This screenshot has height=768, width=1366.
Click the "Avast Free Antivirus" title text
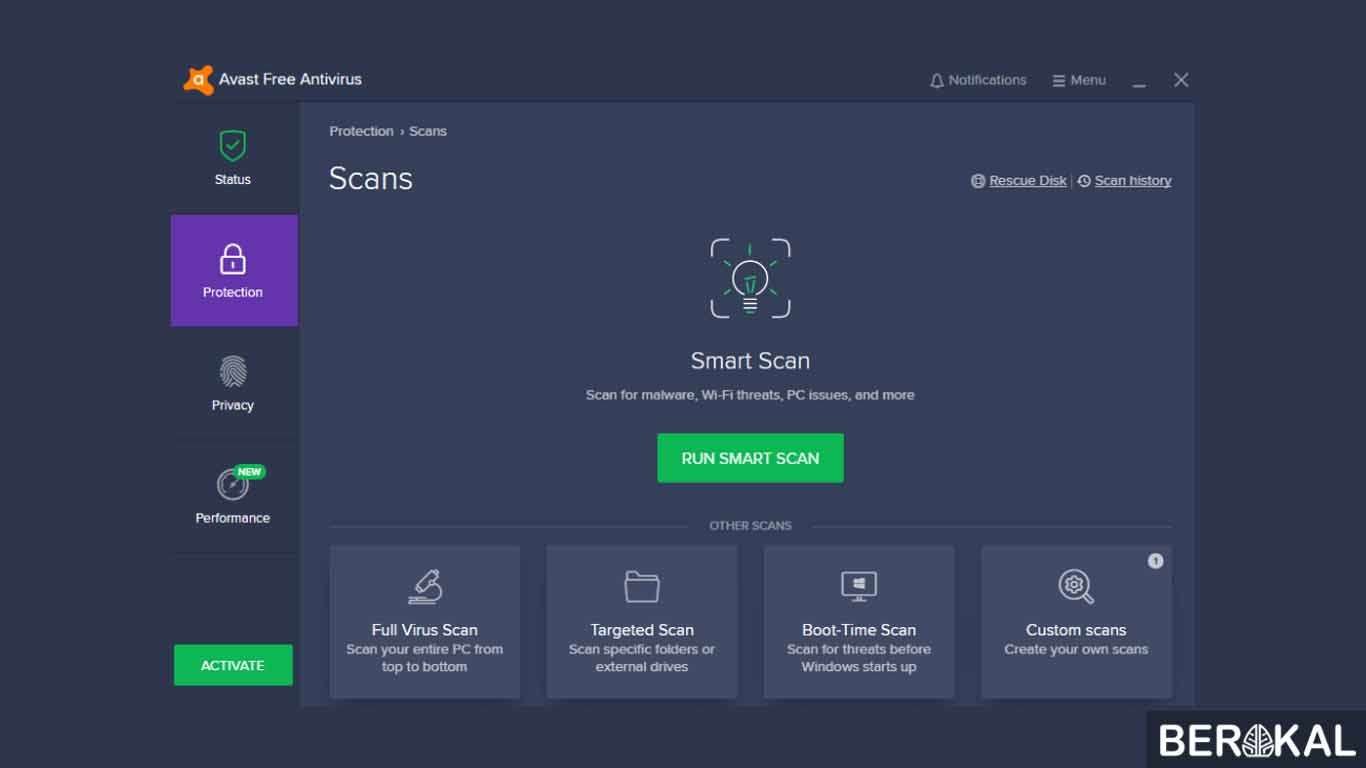click(x=290, y=79)
